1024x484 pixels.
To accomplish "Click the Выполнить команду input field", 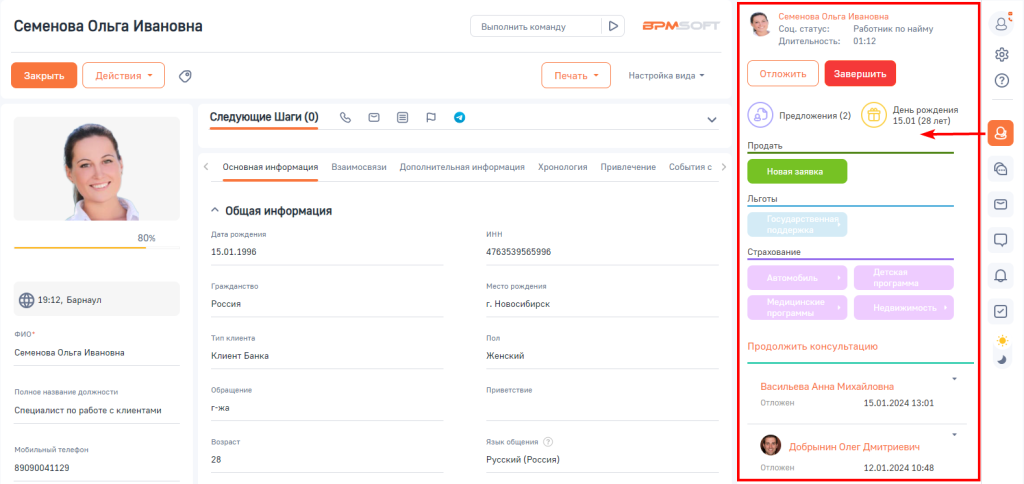I will [x=536, y=27].
